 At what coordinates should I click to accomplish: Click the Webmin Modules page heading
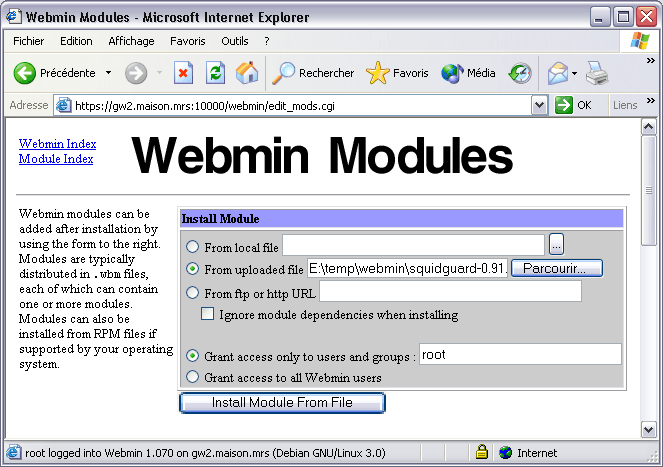click(322, 156)
